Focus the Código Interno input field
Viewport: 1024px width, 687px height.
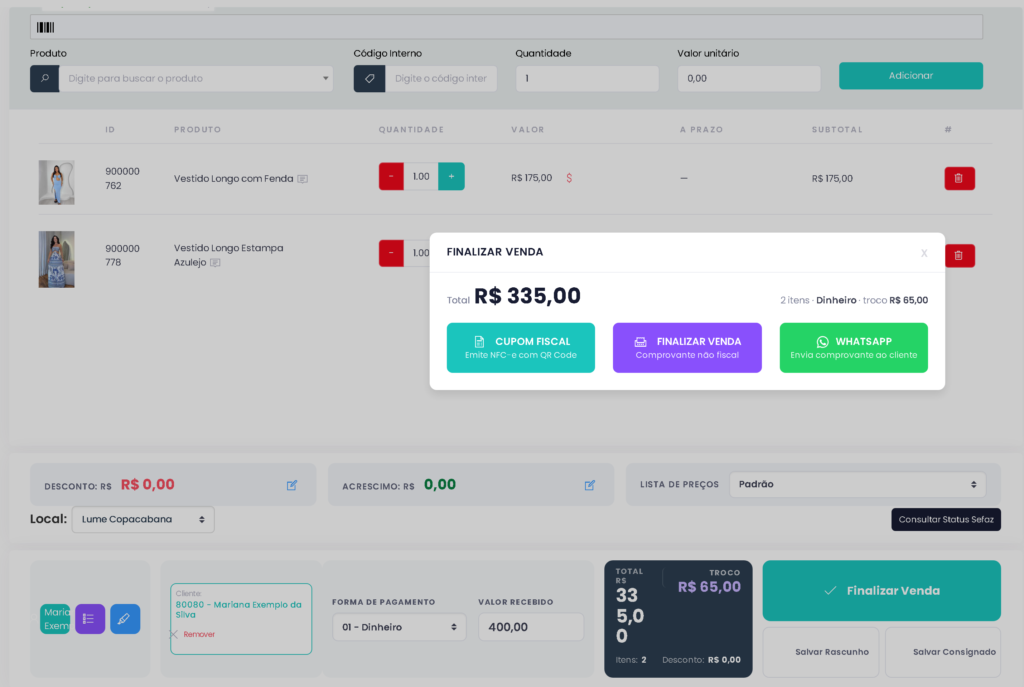click(441, 78)
